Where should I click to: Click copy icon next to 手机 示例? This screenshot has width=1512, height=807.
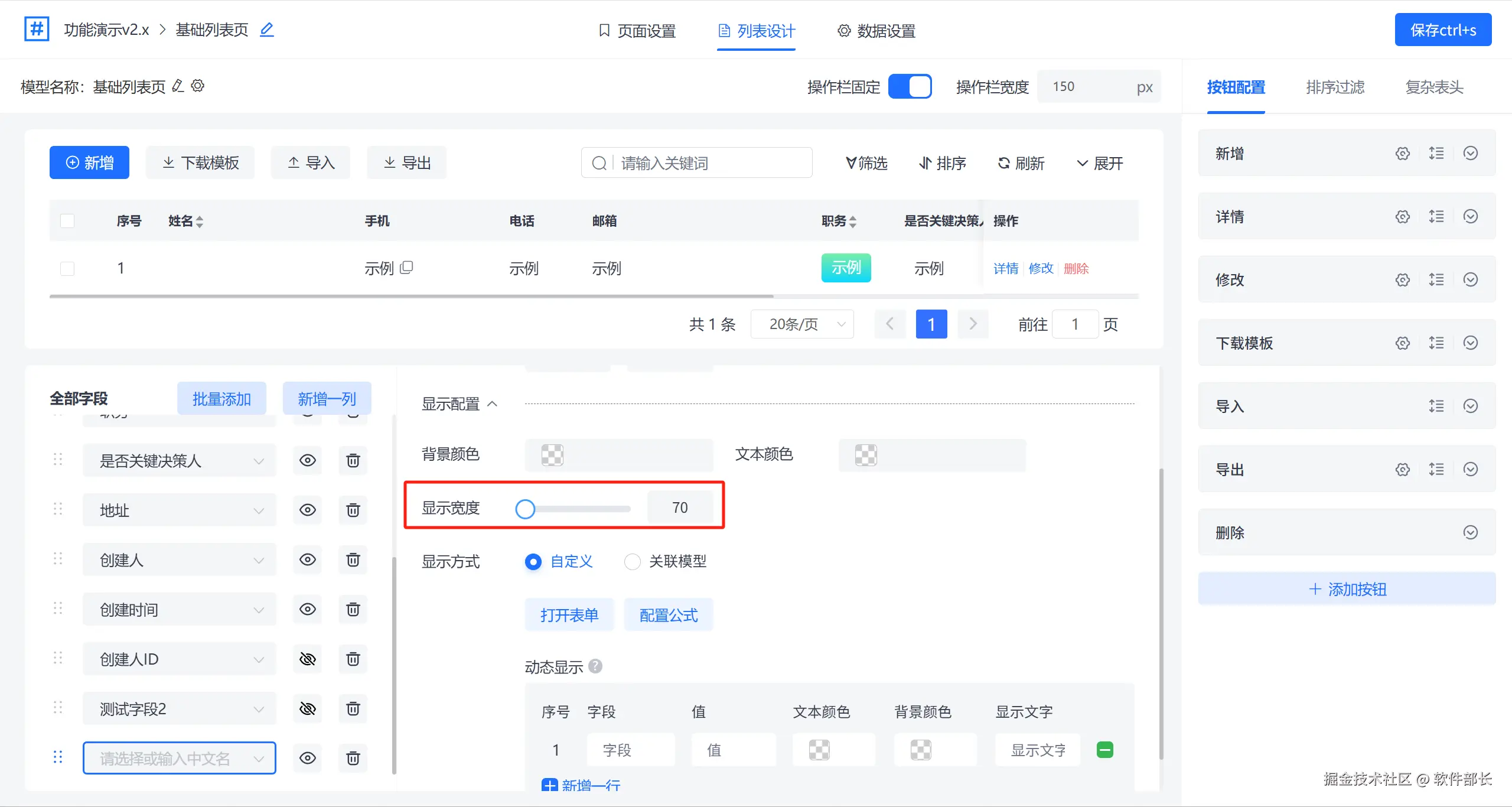(406, 268)
